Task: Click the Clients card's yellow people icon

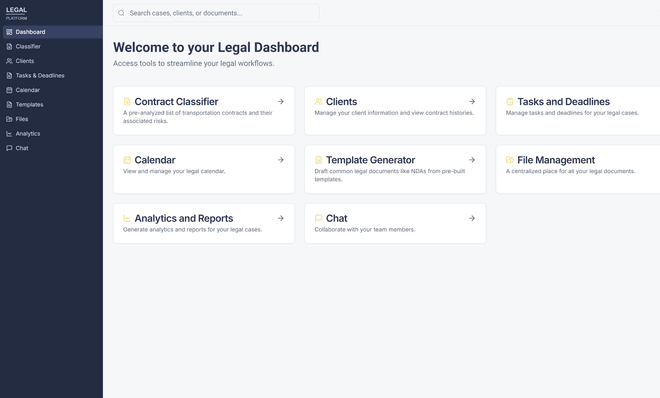Action: (319, 101)
